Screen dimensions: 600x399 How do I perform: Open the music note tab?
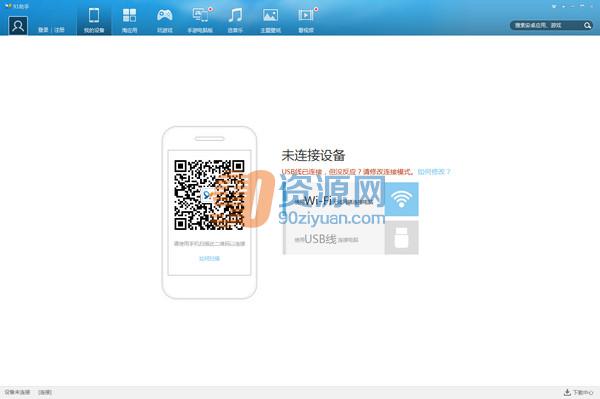pyautogui.click(x=235, y=20)
